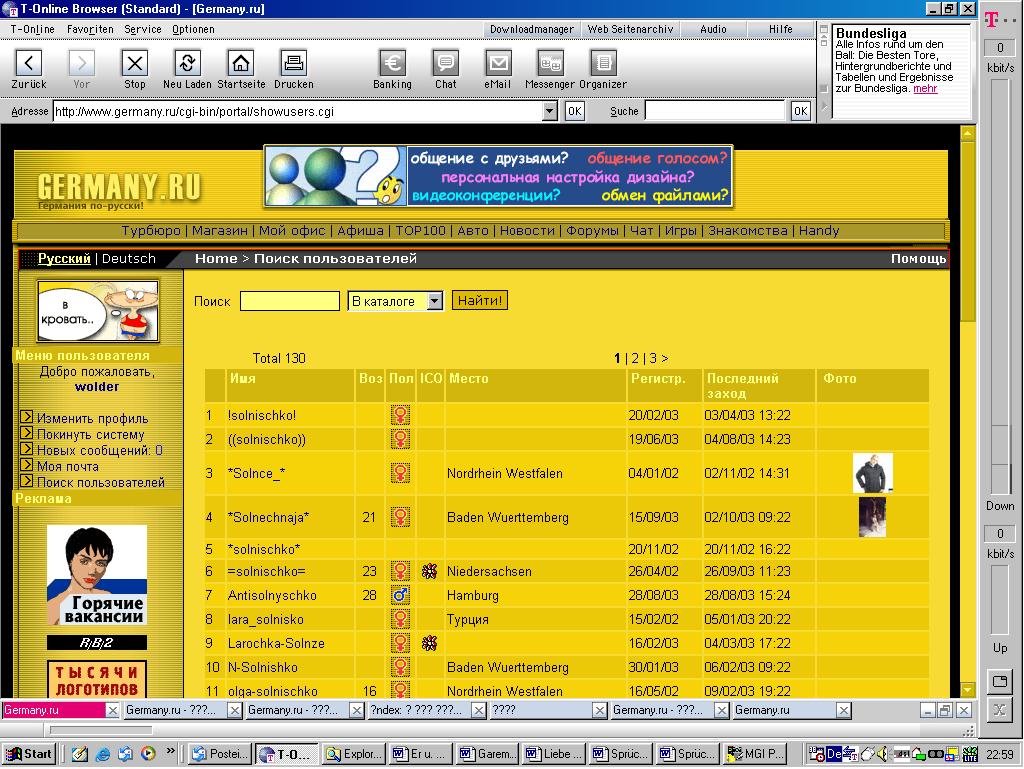1024x769 pixels.
Task: Open *Solnce_* user photo thumbnail
Action: click(x=872, y=473)
